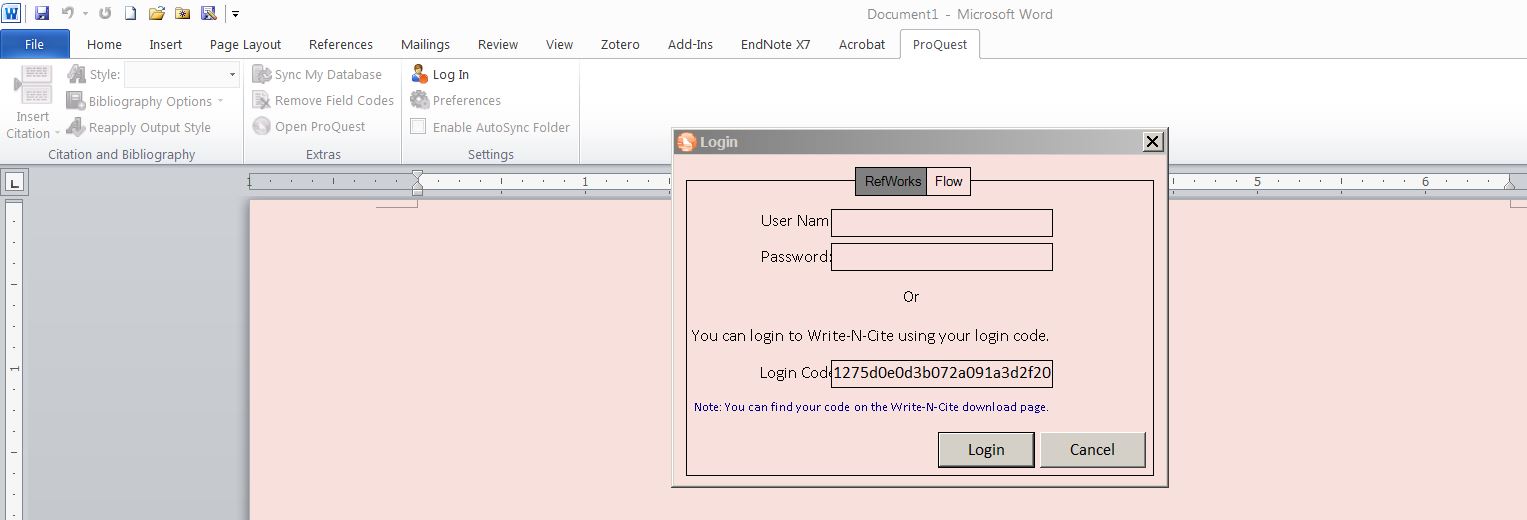
Task: Save the document using the floppy disk icon
Action: pos(42,13)
